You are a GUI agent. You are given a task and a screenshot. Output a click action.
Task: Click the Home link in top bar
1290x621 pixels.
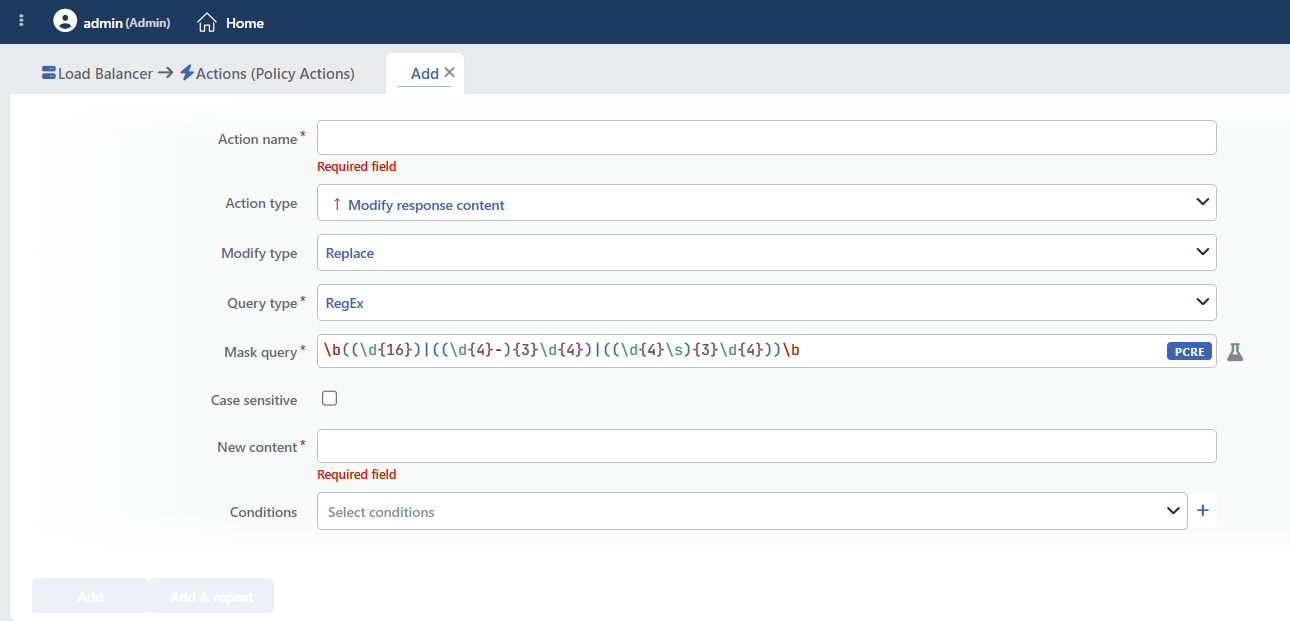(245, 22)
